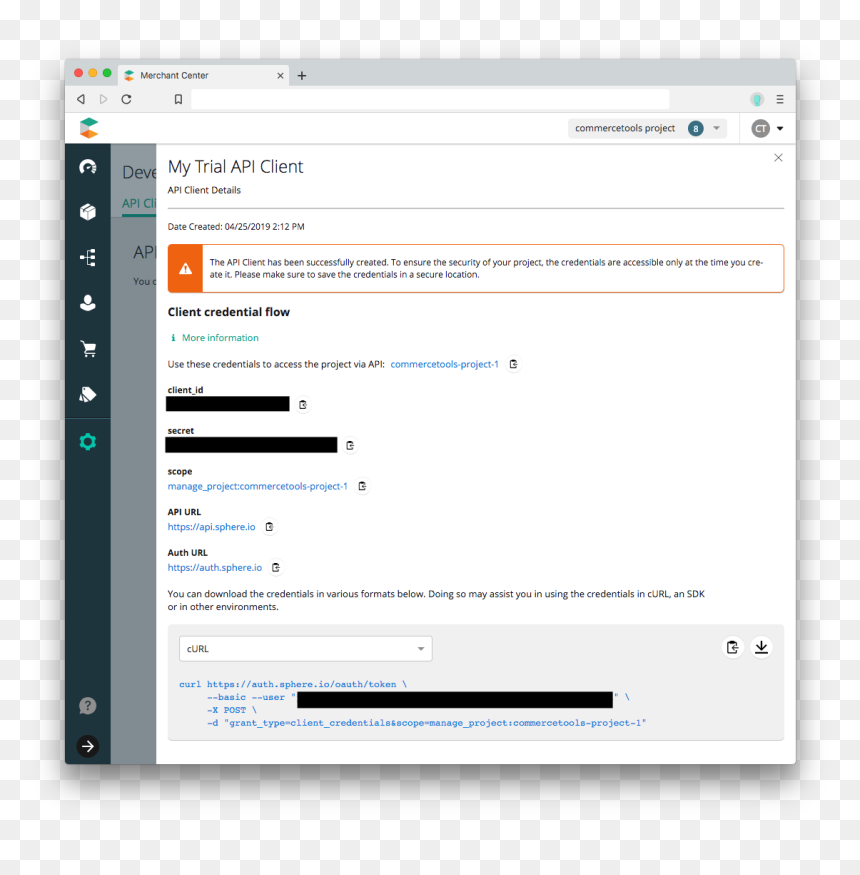Select the Merchant Center browser tab
This screenshot has height=875, width=860.
pyautogui.click(x=203, y=75)
